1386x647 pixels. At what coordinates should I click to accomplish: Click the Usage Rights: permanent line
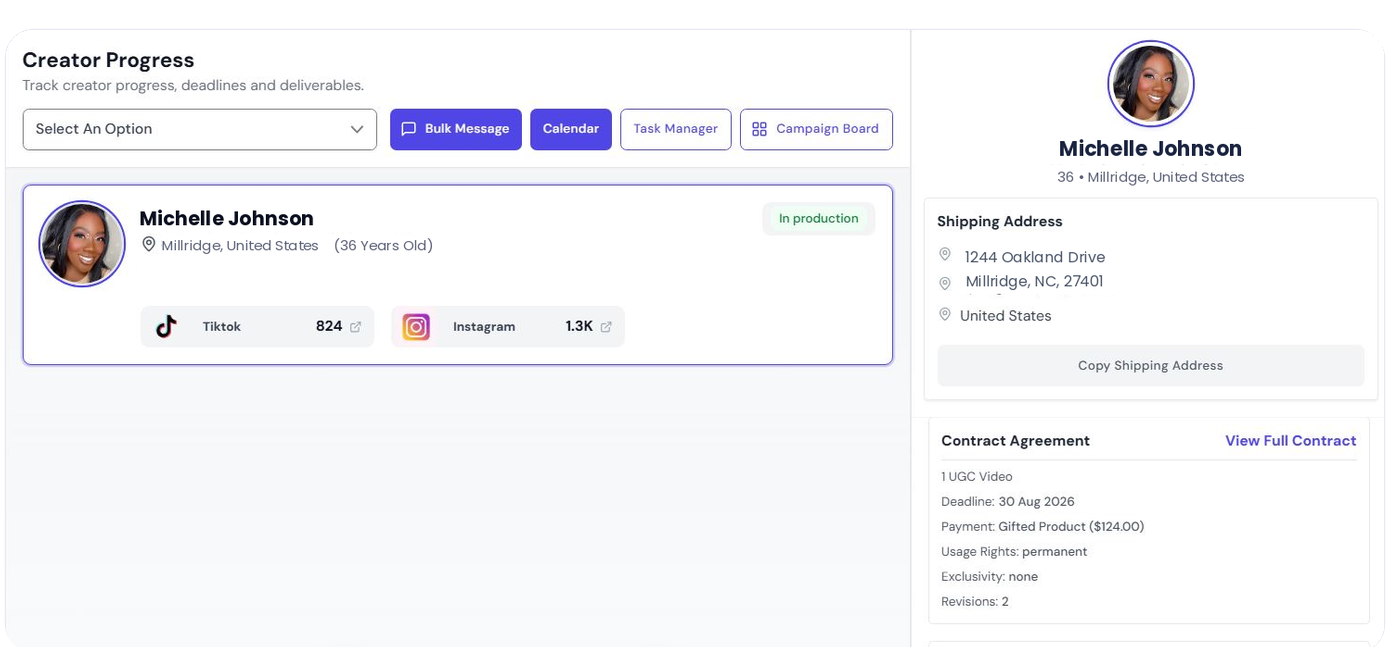click(x=1014, y=552)
